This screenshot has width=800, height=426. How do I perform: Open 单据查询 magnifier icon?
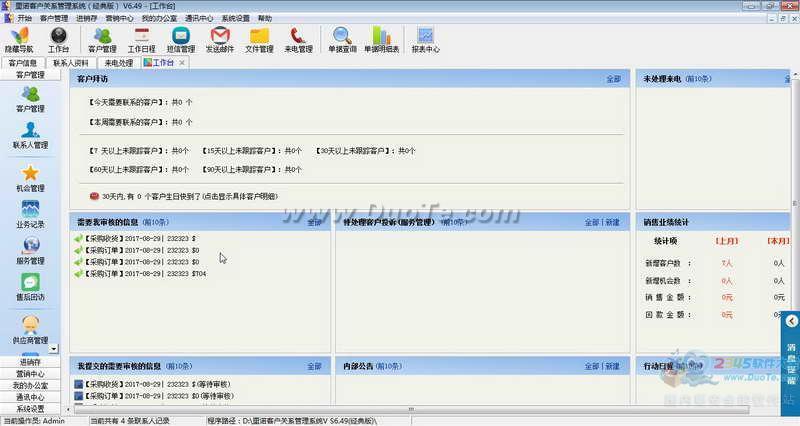342,40
